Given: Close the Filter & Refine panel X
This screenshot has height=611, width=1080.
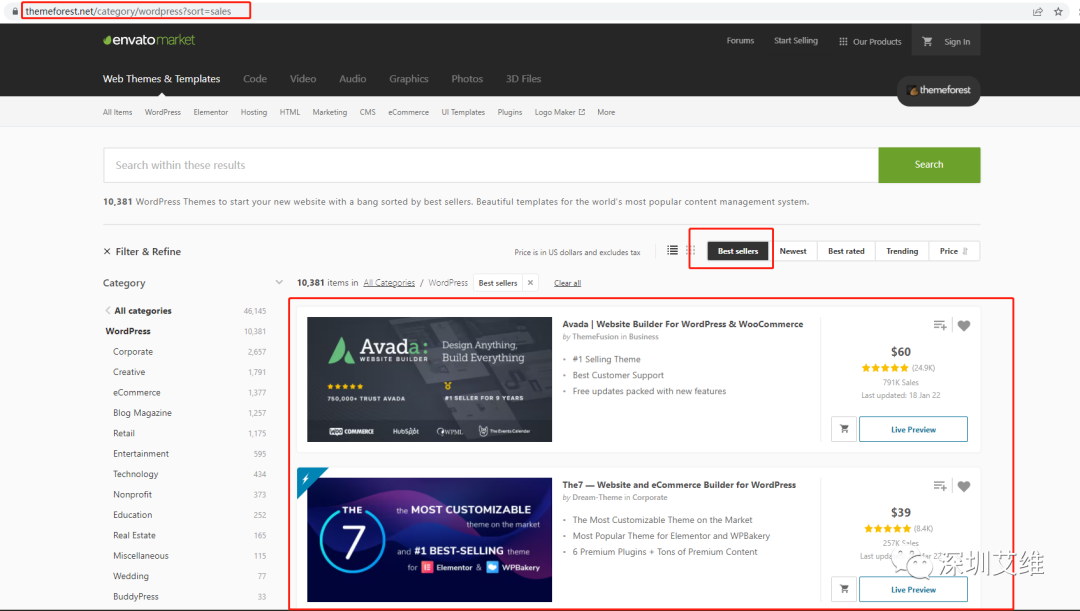Looking at the screenshot, I should pyautogui.click(x=107, y=251).
